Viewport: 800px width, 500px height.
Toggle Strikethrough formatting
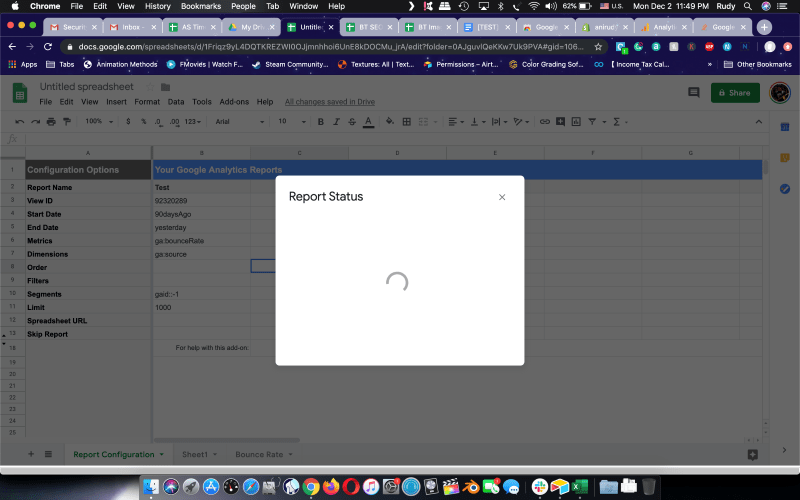[352, 121]
